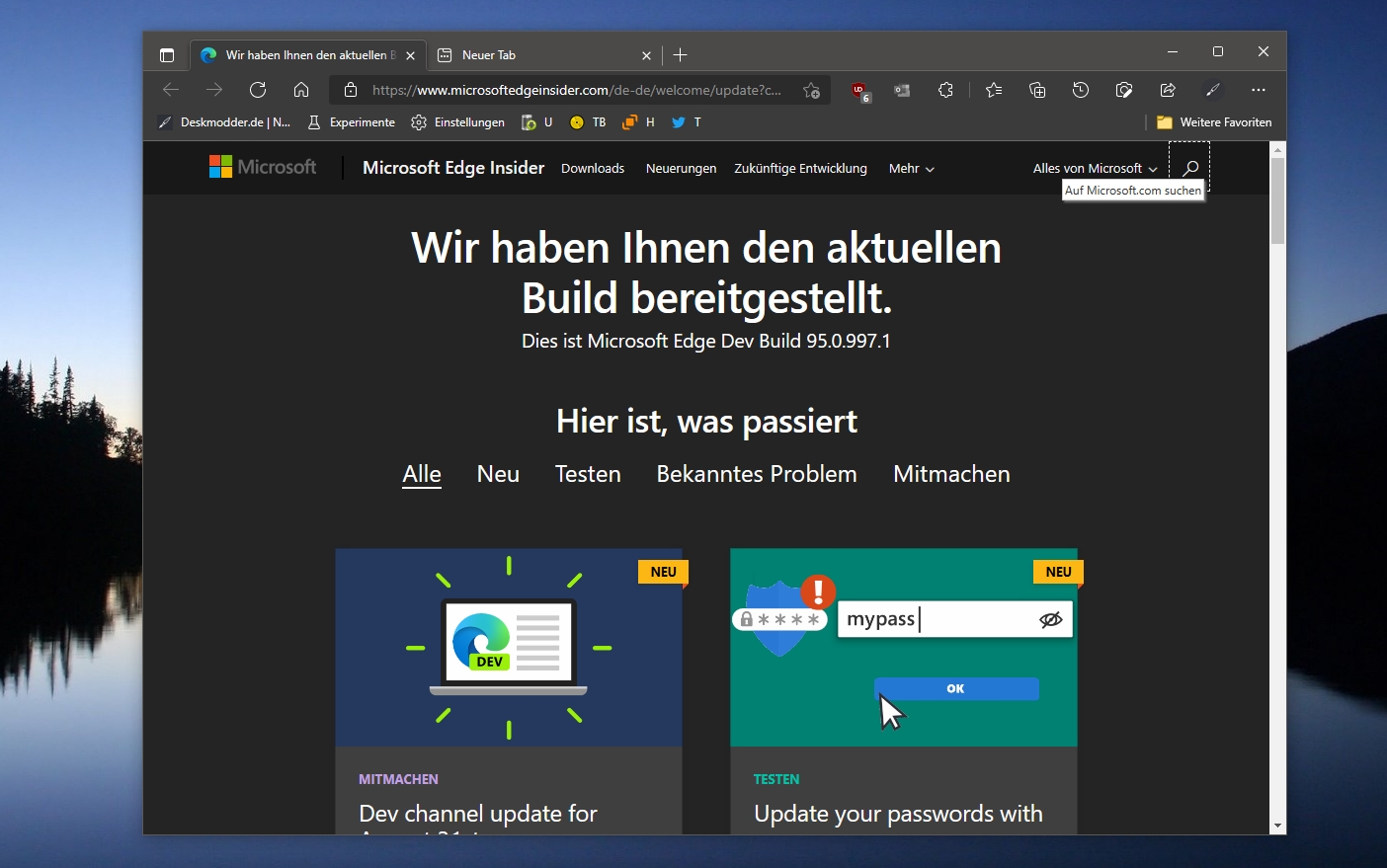Viewport: 1387px width, 868px height.
Task: Open Settings and more ellipsis menu
Action: (x=1258, y=90)
